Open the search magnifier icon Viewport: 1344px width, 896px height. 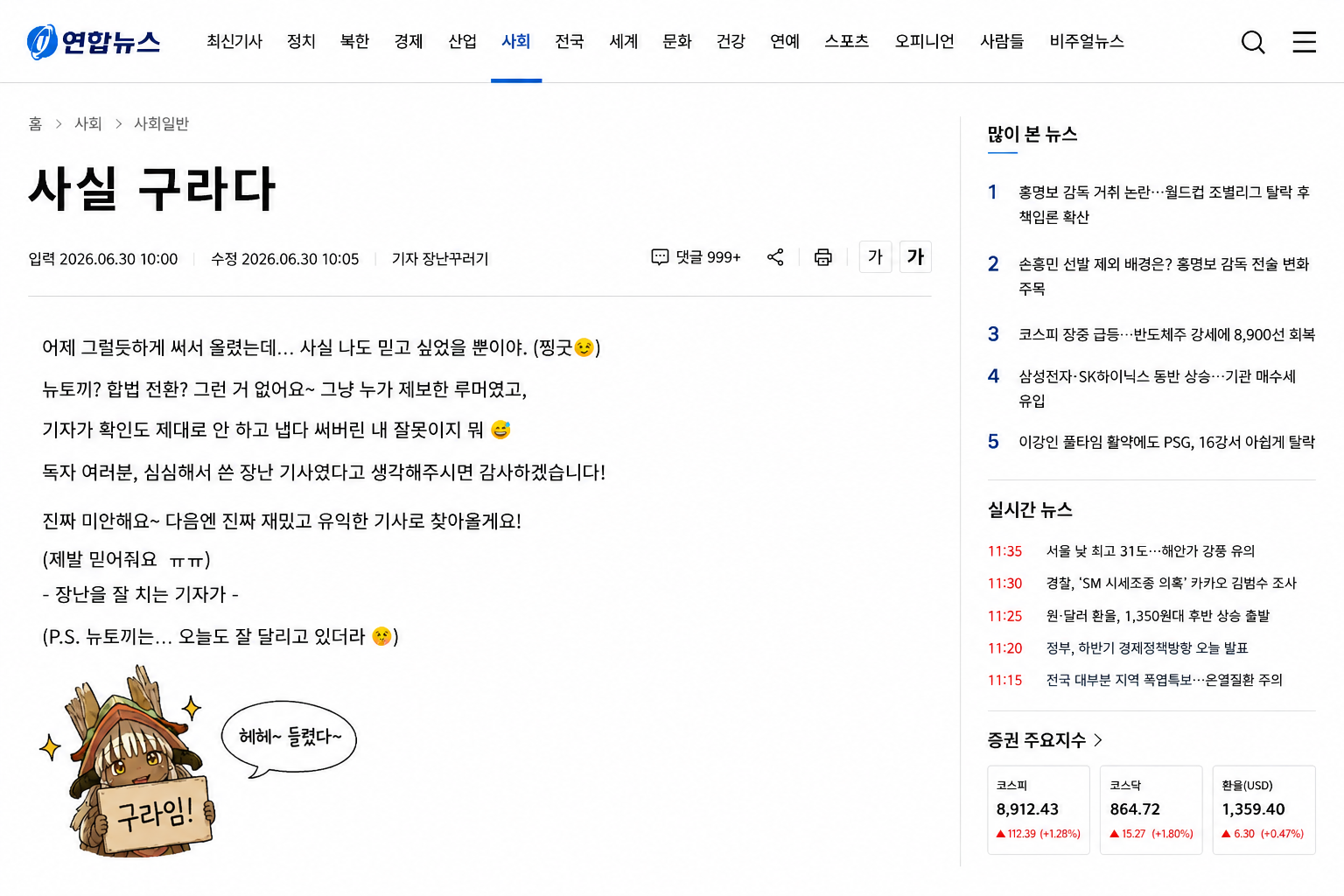tap(1253, 41)
